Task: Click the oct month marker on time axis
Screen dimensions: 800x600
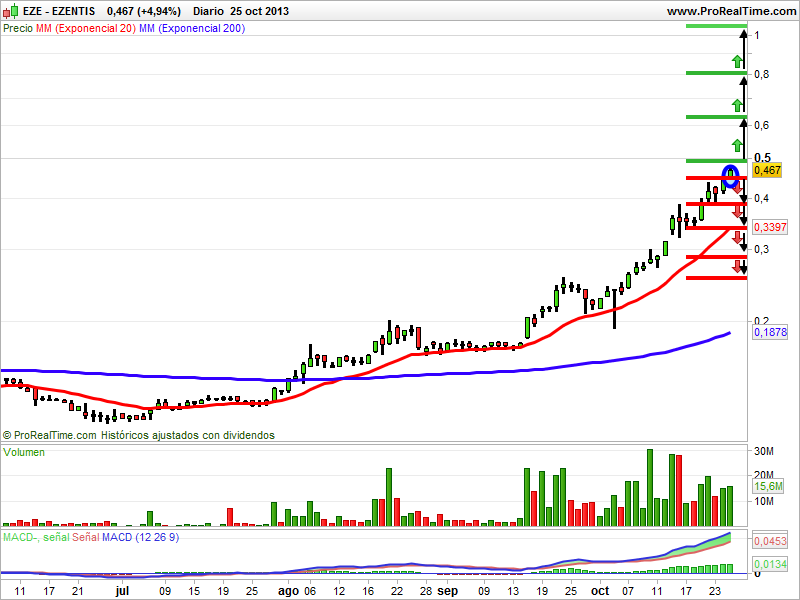Action: point(600,591)
